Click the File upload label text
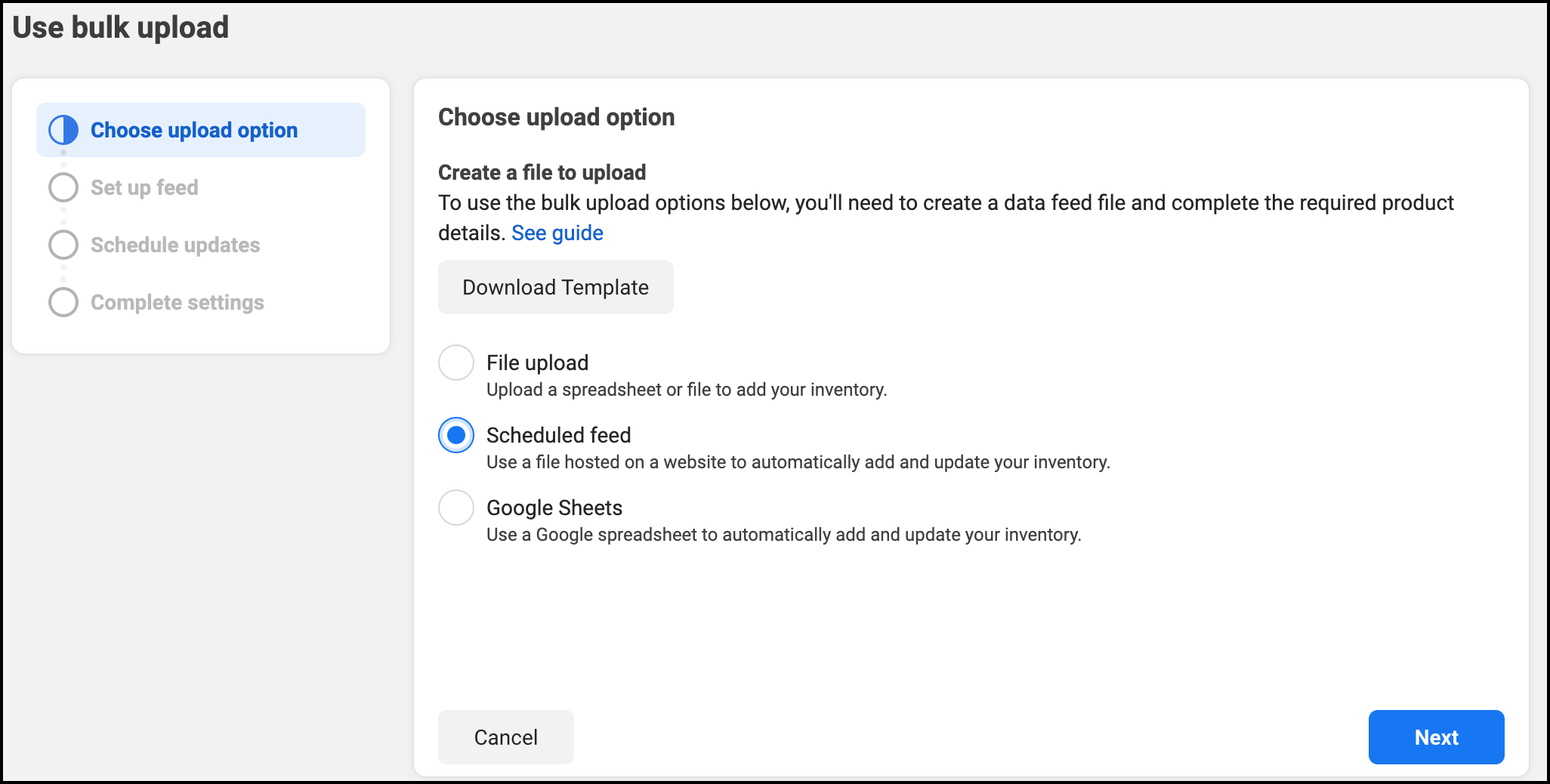This screenshot has width=1550, height=784. click(537, 363)
